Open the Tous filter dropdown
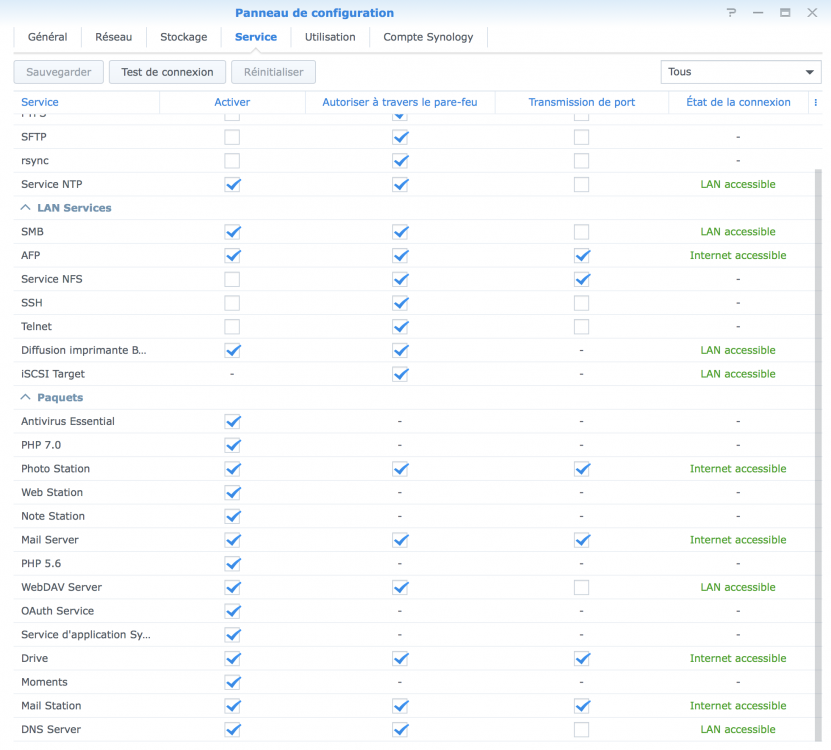 click(740, 72)
